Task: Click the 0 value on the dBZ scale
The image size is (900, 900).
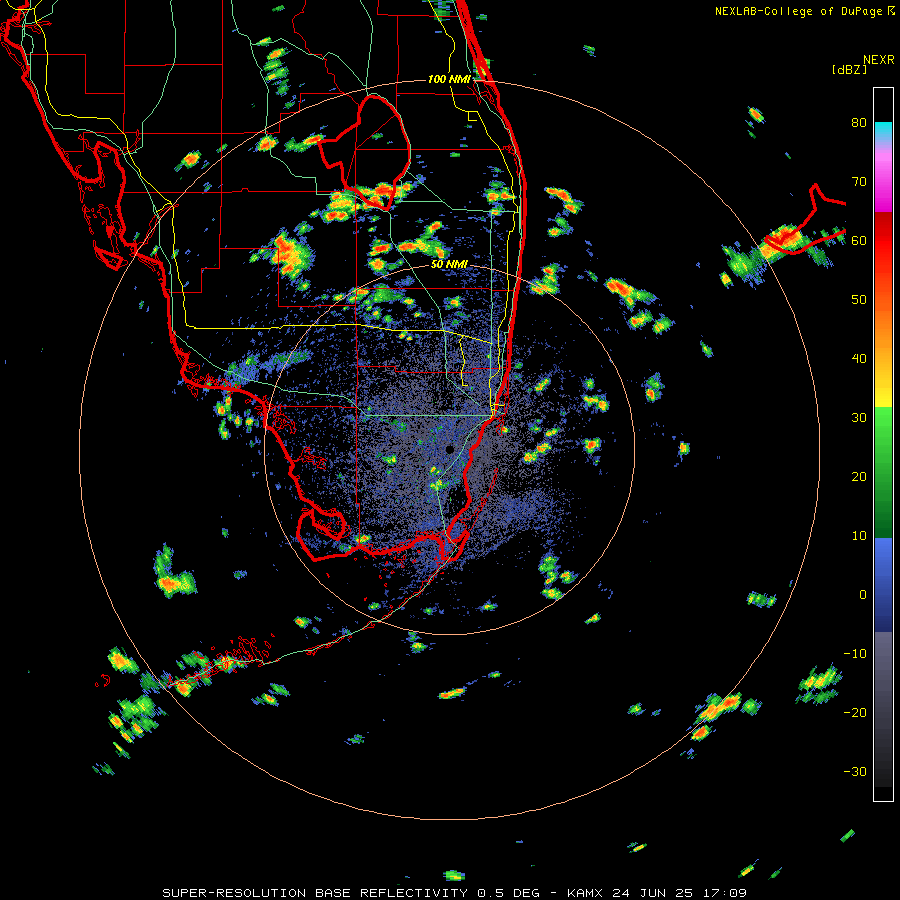Action: tap(863, 595)
